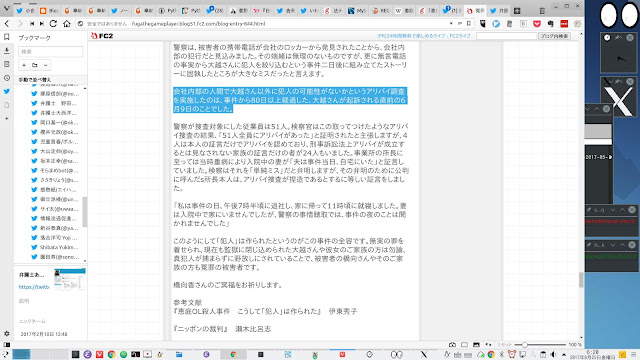The width and height of the screenshot is (640, 360).
Task: Open the address bar history dropdown
Action: click(451, 24)
